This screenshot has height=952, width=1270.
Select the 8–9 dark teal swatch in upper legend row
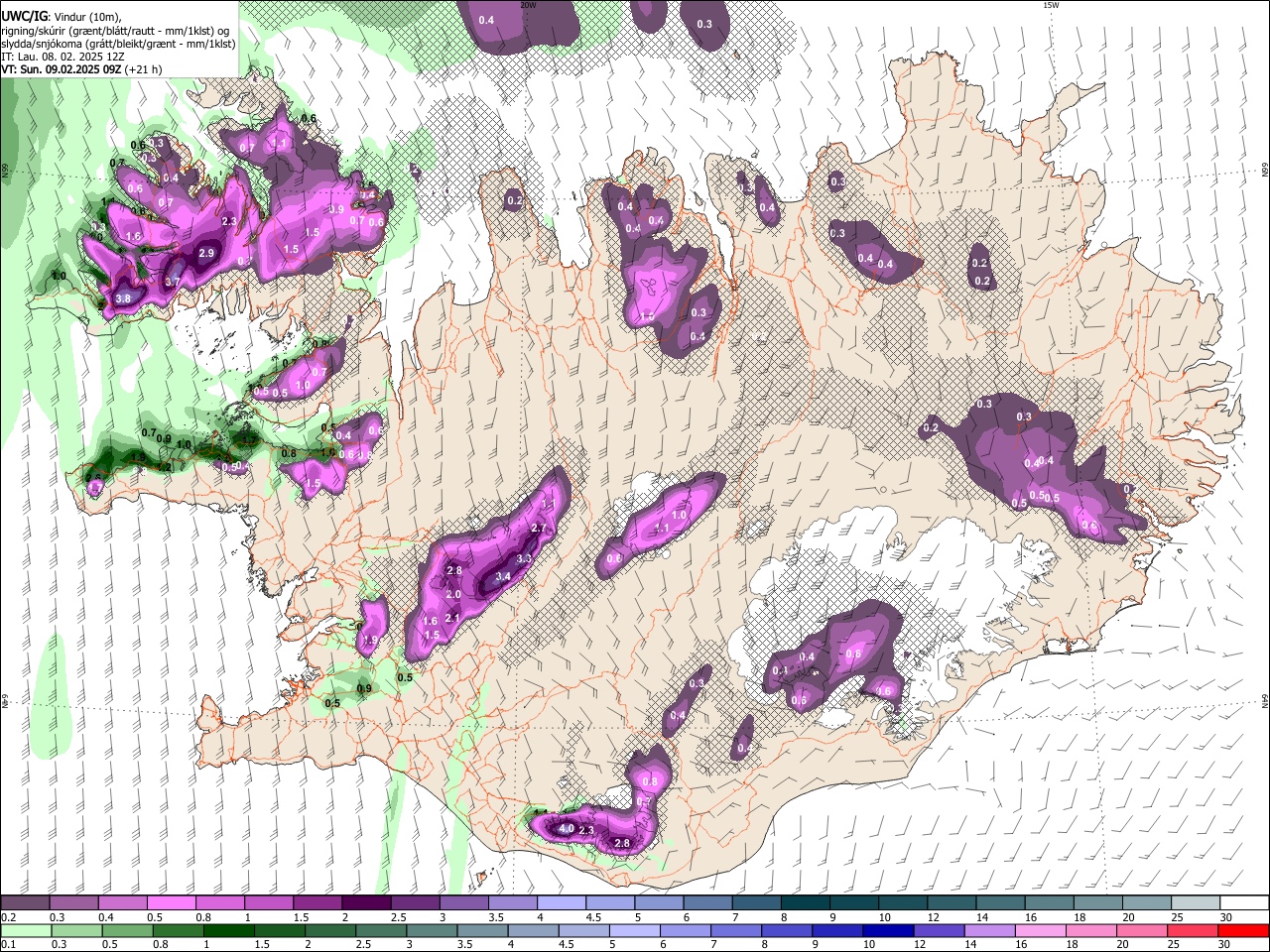coord(806,903)
